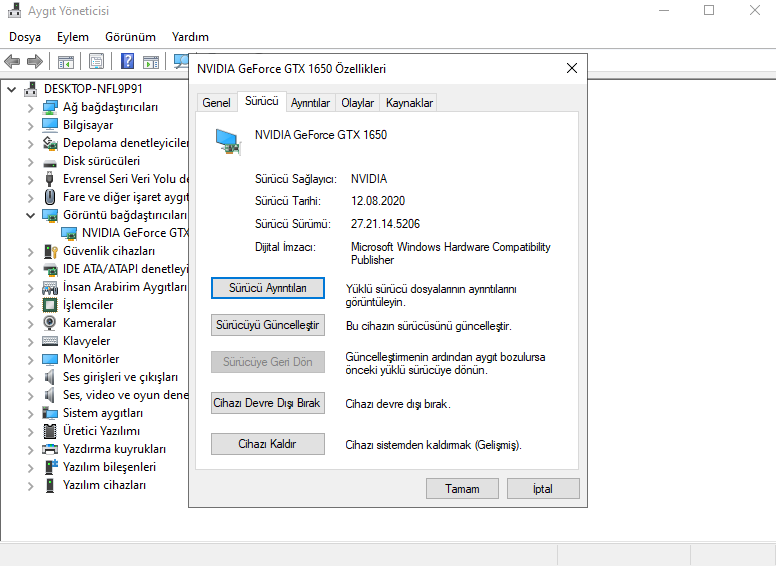Viewport: 776px width, 566px height.
Task: Click the Yazılım bileşenleri icon
Action: click(51, 467)
